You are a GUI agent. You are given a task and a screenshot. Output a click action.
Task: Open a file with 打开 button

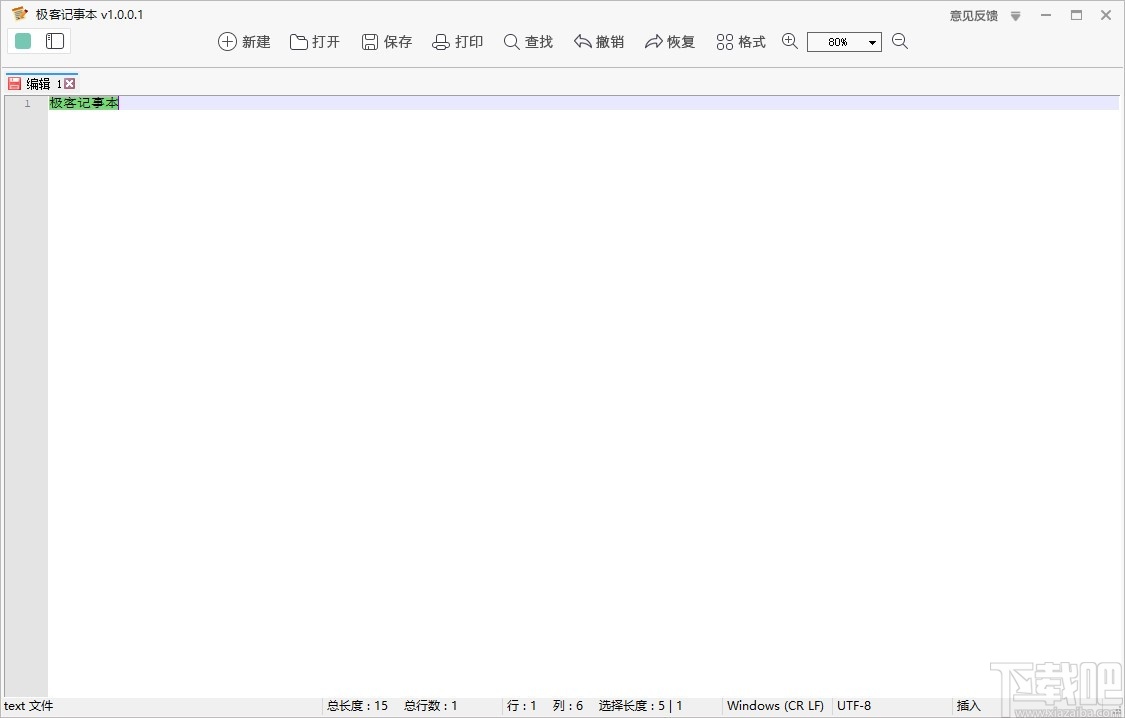(x=314, y=42)
